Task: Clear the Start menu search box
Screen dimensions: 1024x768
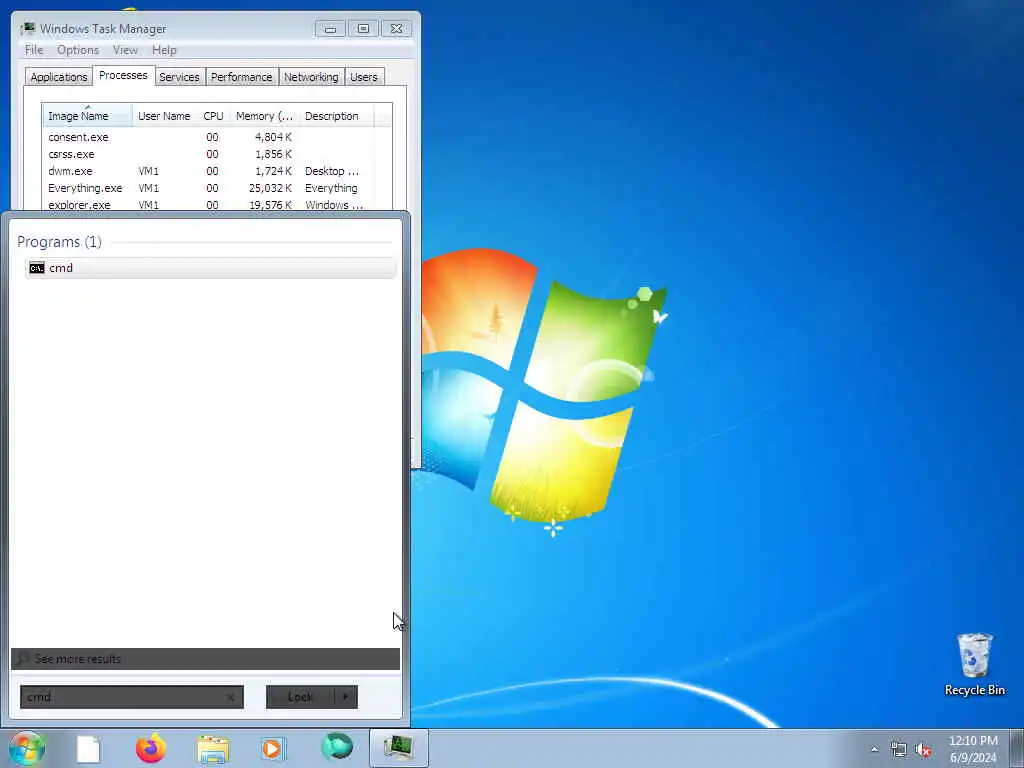Action: (x=231, y=697)
